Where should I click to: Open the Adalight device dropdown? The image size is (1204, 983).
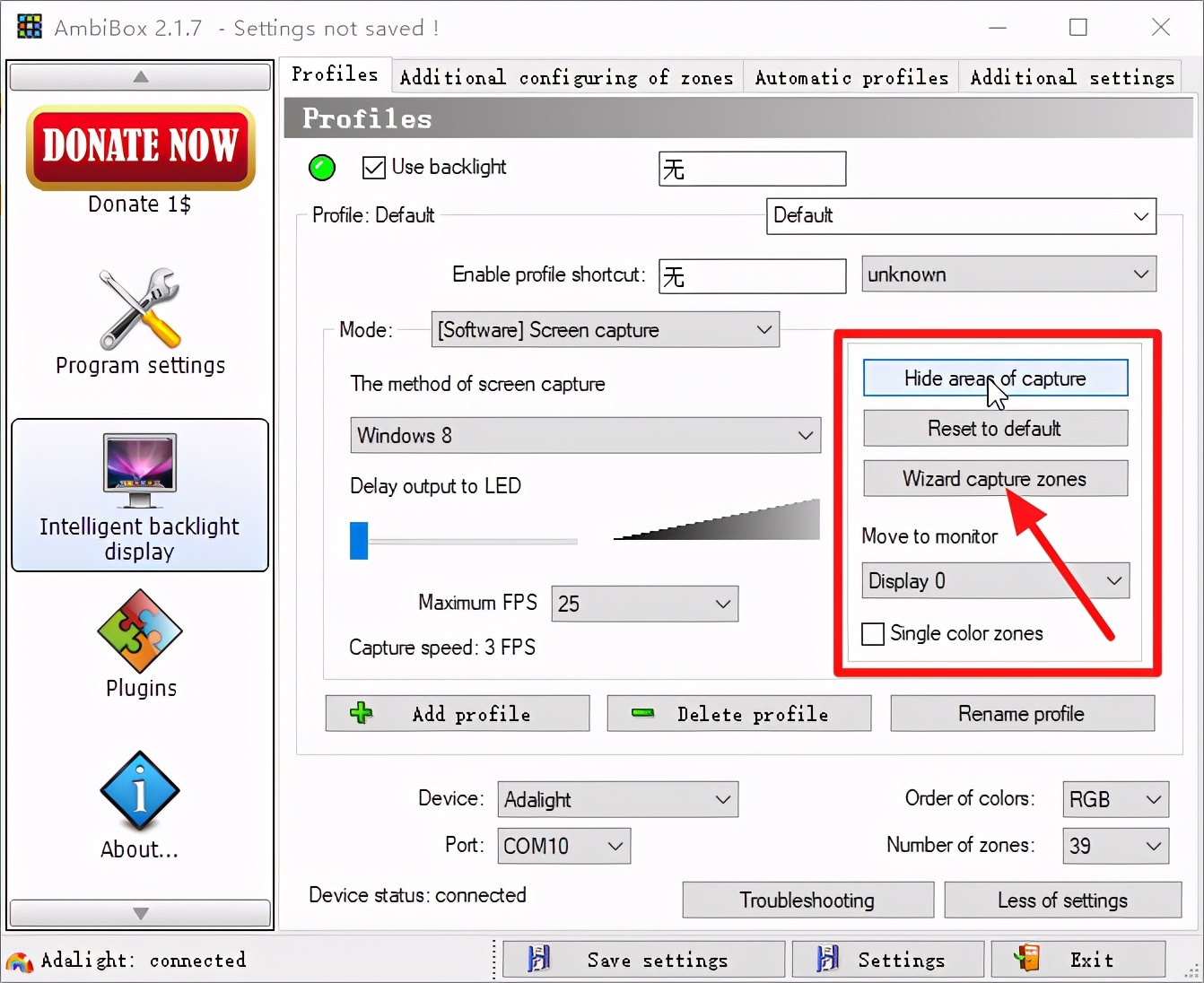click(x=617, y=799)
